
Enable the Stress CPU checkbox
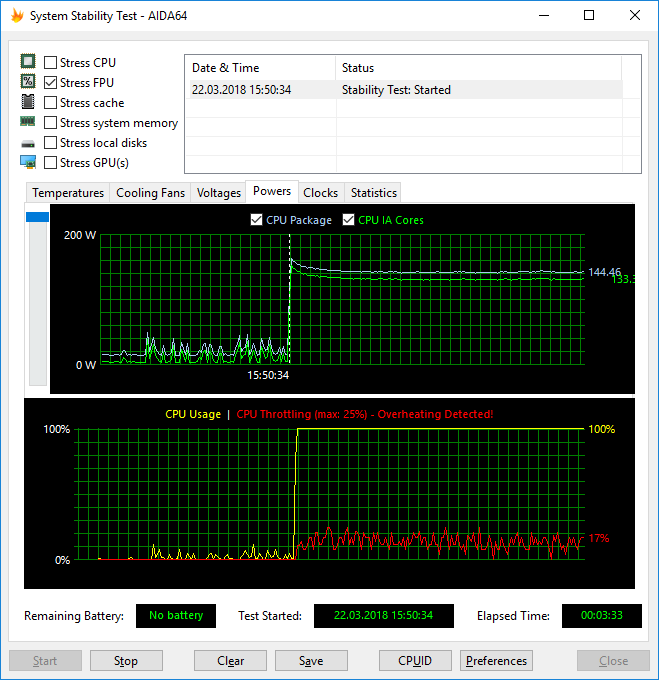click(x=50, y=62)
